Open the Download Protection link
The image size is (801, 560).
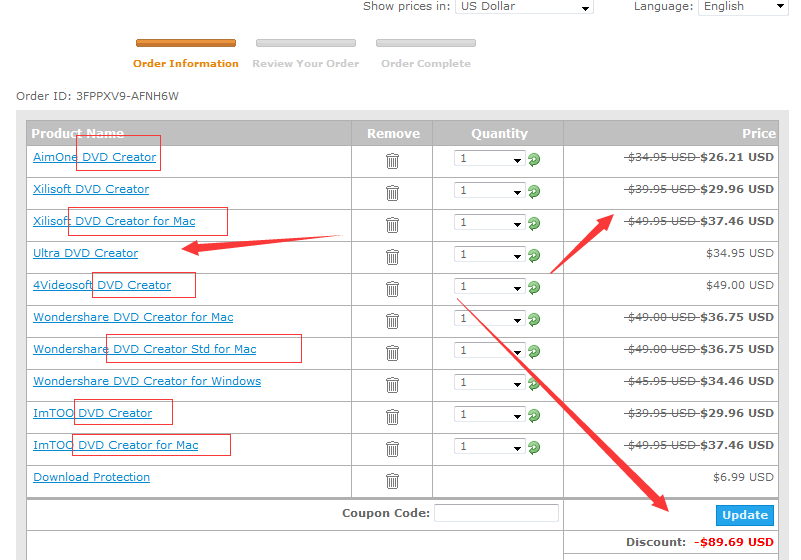pyautogui.click(x=91, y=477)
